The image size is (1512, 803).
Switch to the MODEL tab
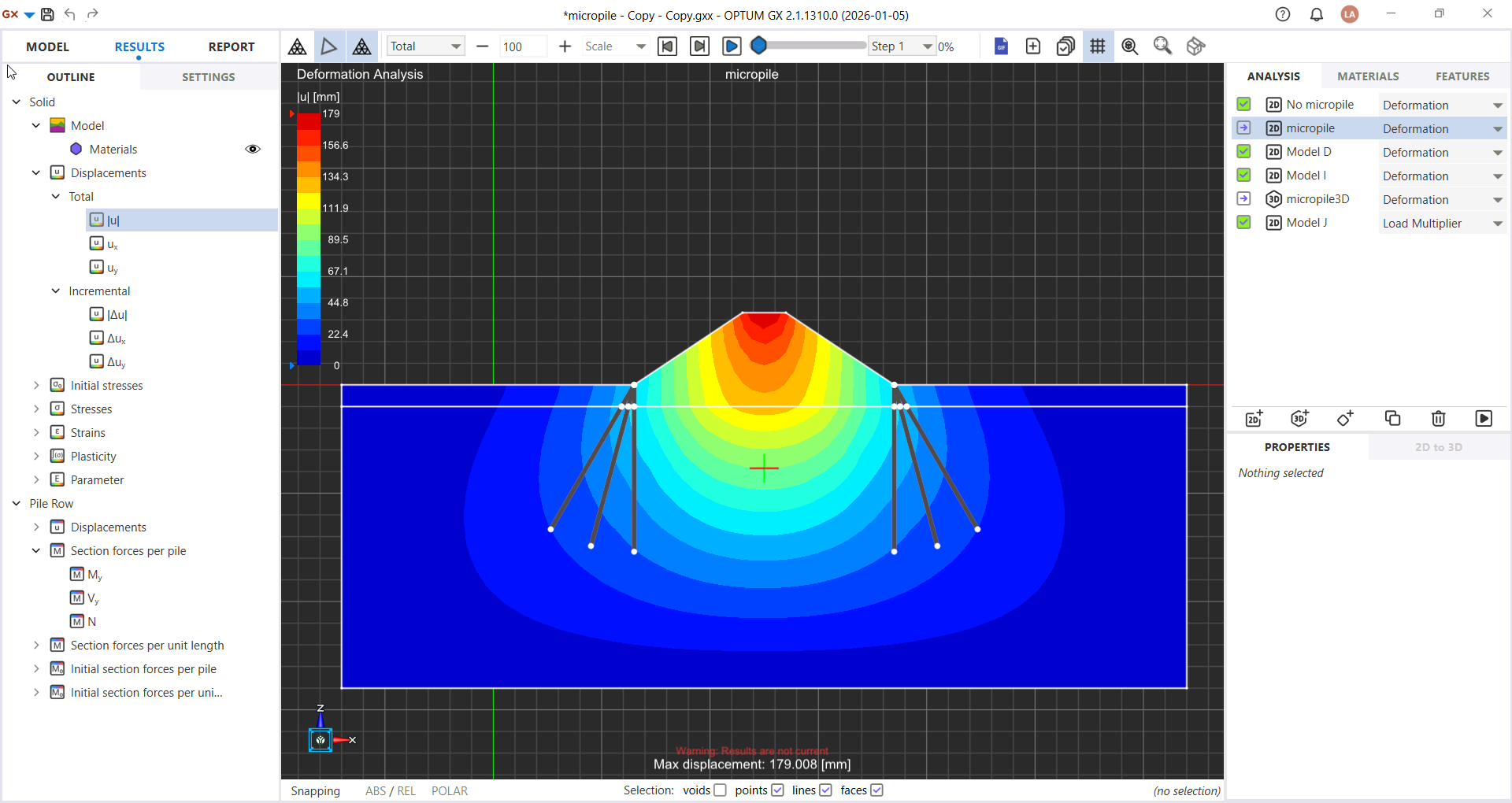[x=47, y=46]
